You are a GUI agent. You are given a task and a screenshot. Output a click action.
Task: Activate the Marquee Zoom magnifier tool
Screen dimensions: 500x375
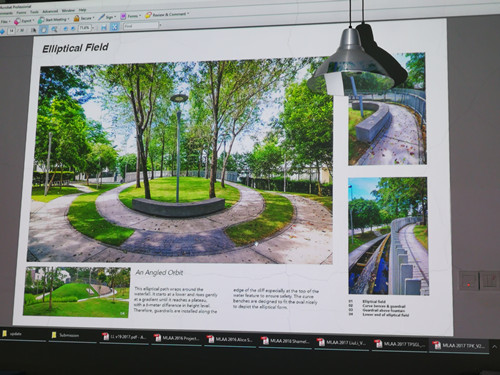[x=54, y=29]
